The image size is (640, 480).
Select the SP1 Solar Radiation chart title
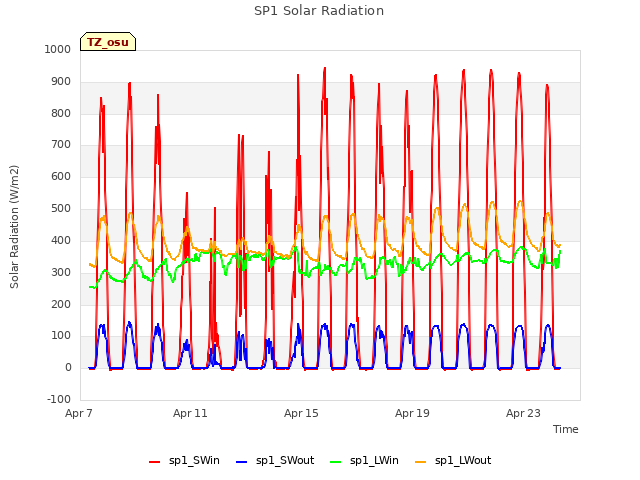pyautogui.click(x=319, y=11)
